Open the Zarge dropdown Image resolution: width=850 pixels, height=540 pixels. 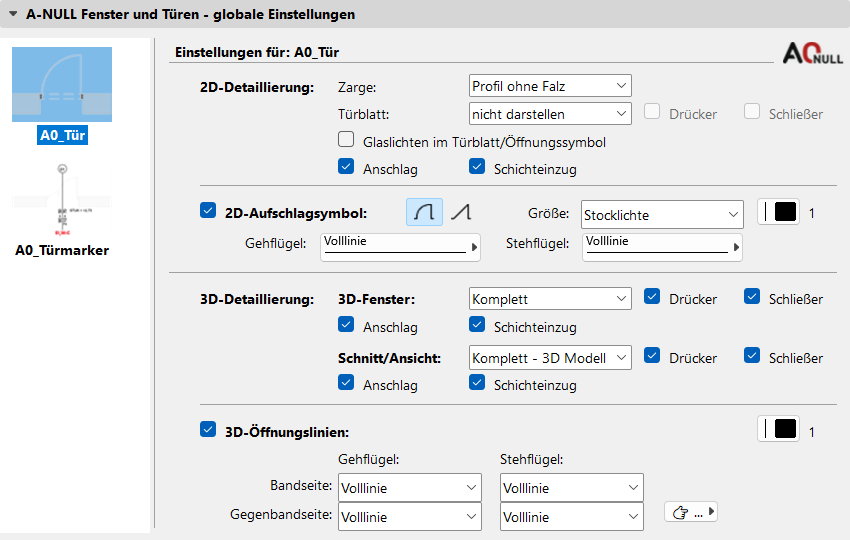coord(550,87)
